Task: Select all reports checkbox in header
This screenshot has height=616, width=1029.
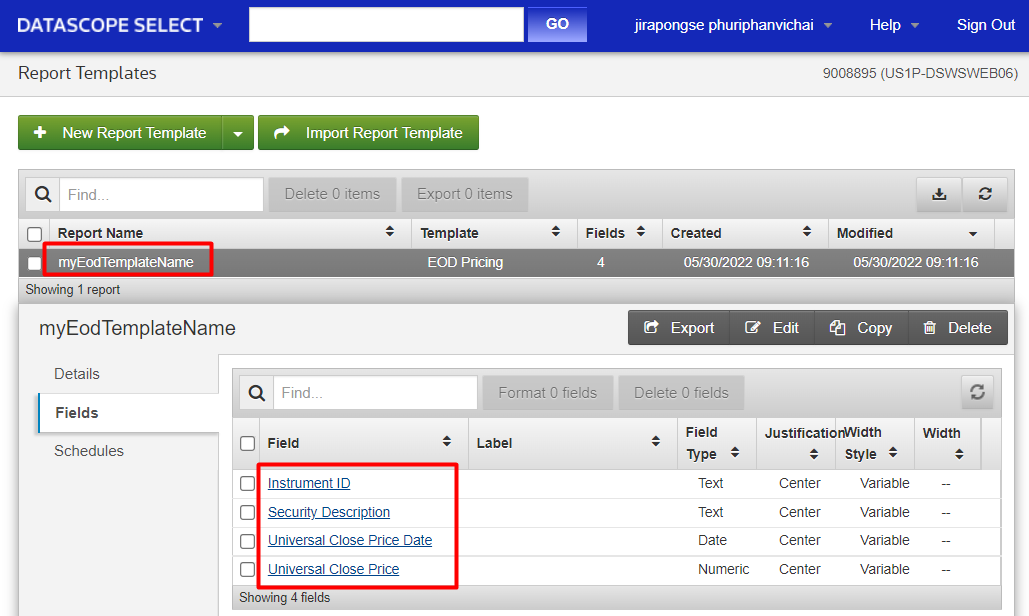Action: click(35, 234)
